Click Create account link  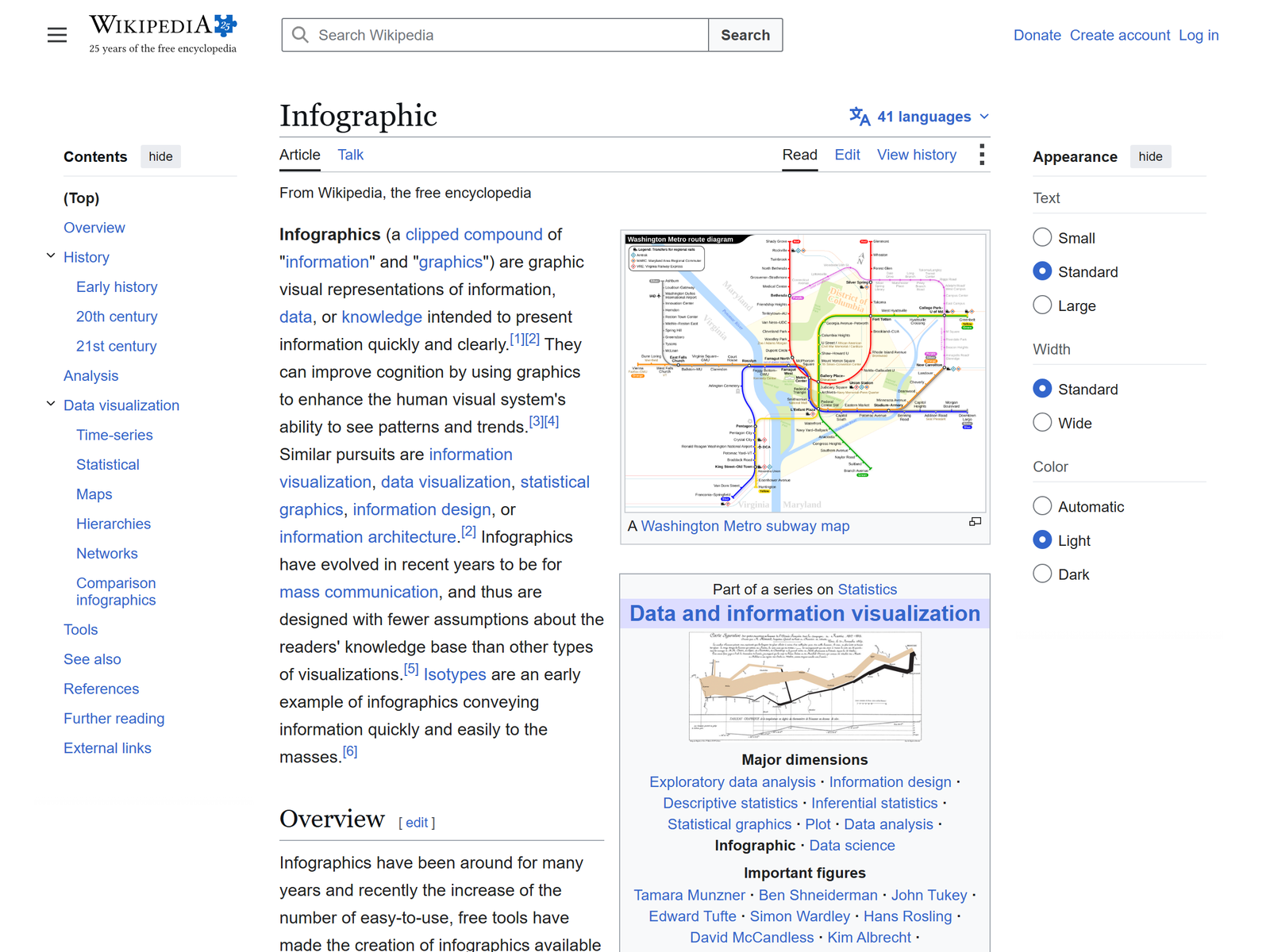(1119, 35)
